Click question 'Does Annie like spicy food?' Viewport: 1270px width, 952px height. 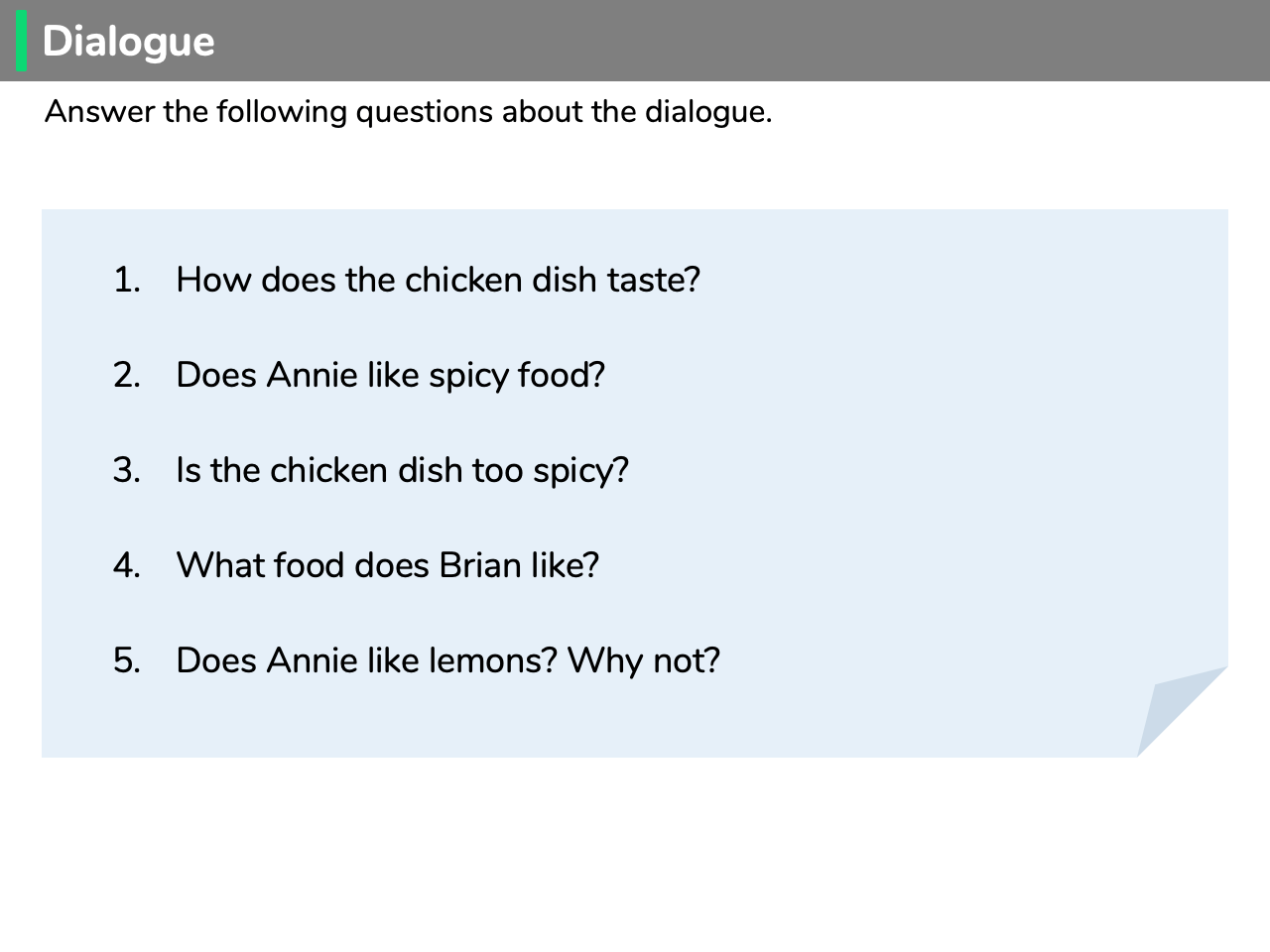point(390,375)
